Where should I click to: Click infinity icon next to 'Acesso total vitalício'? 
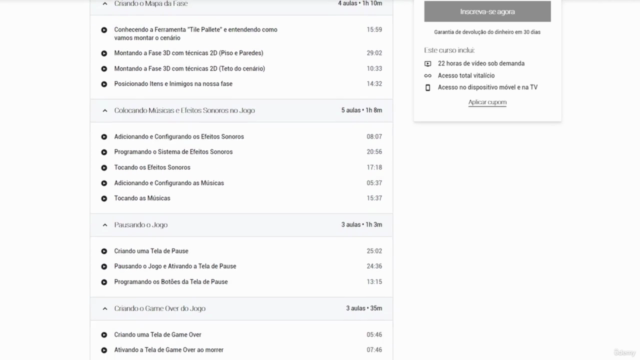pyautogui.click(x=428, y=76)
